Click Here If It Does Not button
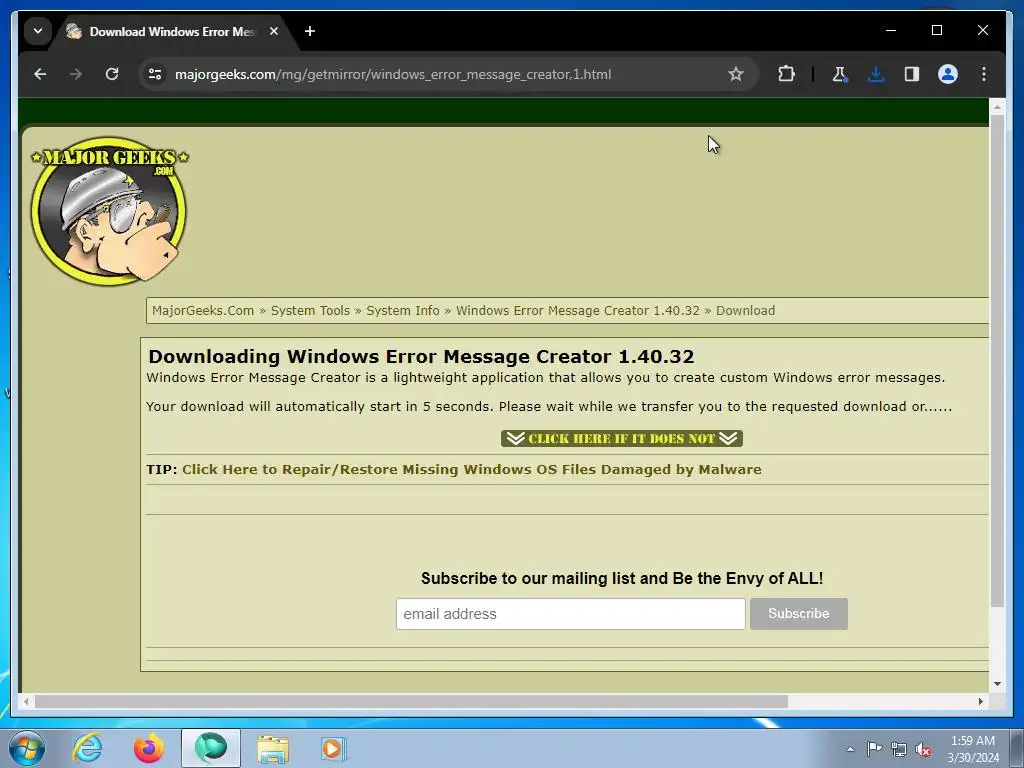Image resolution: width=1024 pixels, height=768 pixels. 622,438
